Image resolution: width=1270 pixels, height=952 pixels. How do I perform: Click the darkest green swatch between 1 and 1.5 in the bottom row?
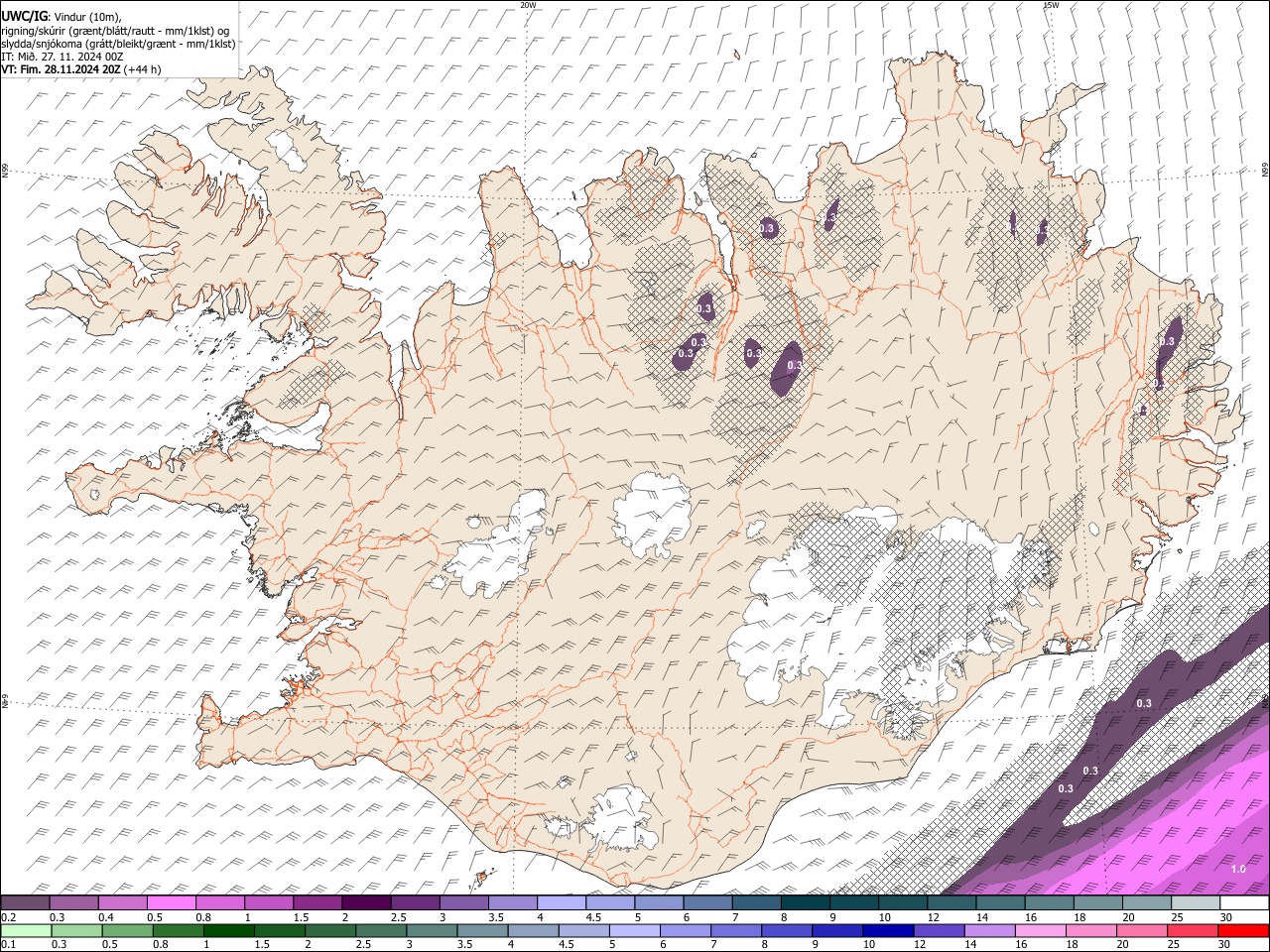click(x=229, y=930)
